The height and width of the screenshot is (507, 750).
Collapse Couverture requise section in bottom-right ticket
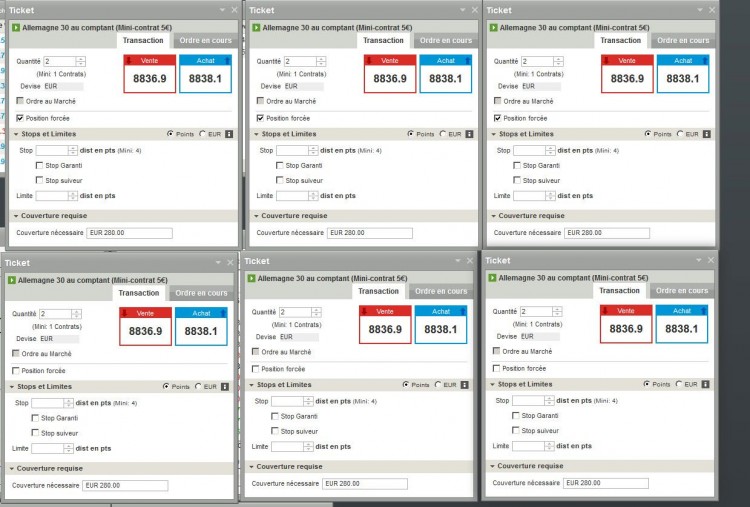point(492,466)
